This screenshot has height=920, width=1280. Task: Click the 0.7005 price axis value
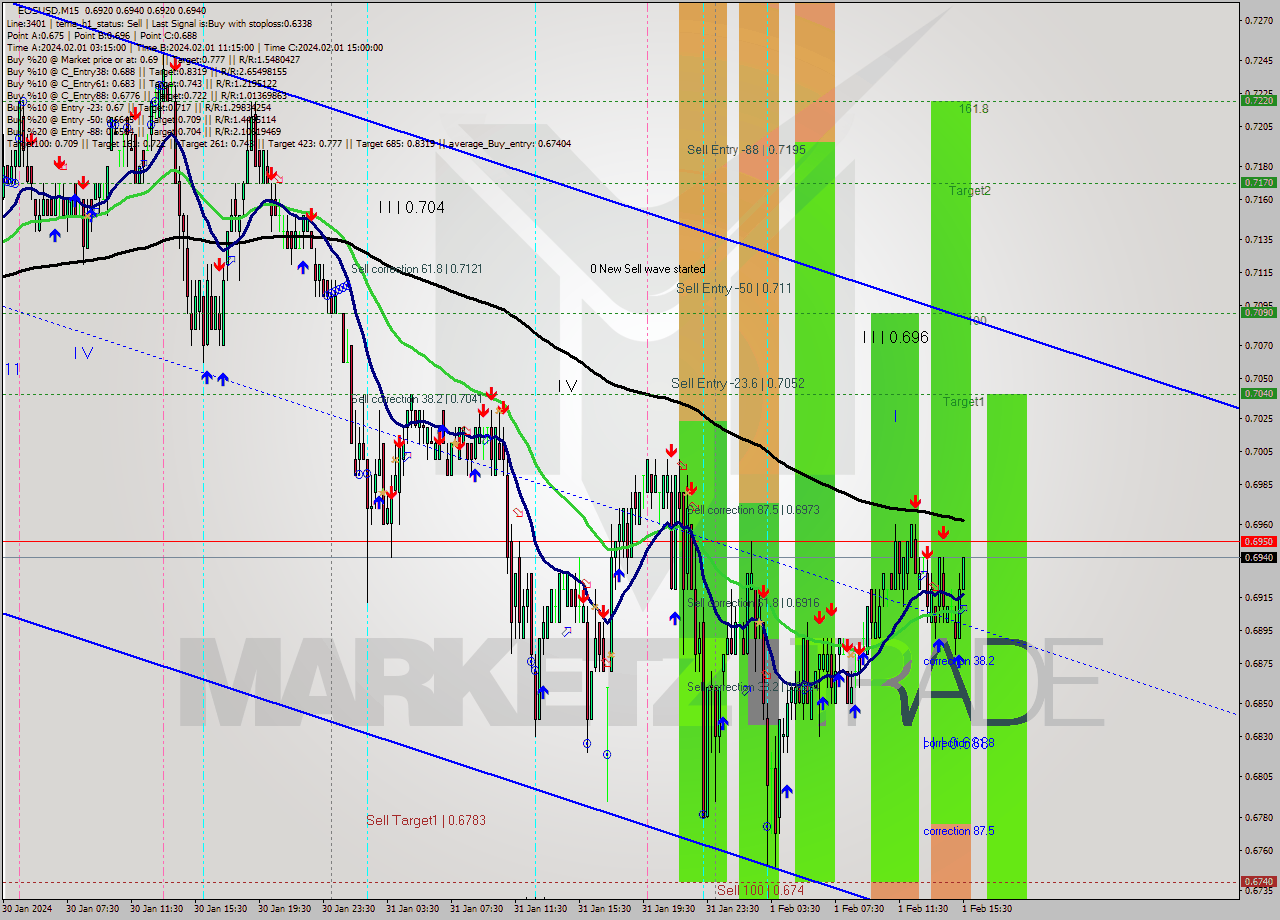point(1258,451)
